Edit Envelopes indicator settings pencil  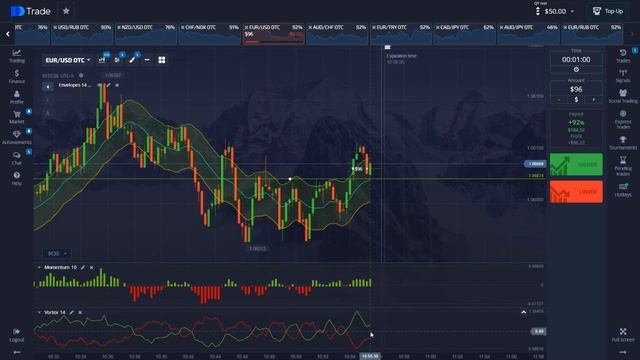coord(108,85)
